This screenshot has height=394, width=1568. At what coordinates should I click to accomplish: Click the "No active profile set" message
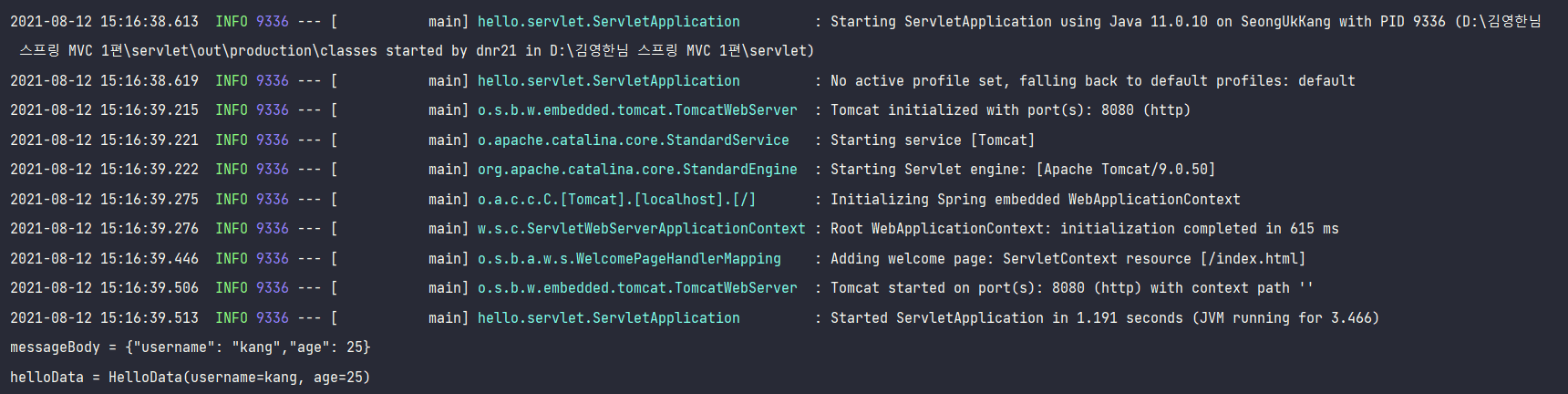point(1092,81)
